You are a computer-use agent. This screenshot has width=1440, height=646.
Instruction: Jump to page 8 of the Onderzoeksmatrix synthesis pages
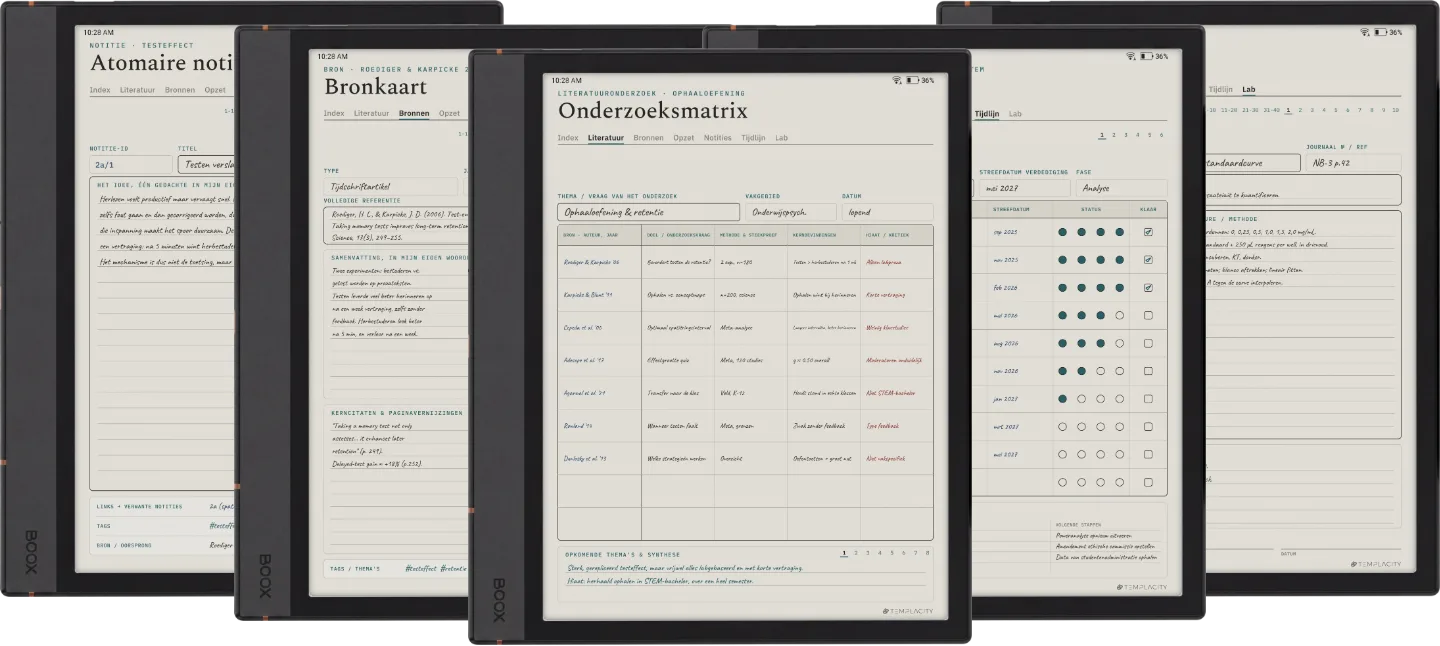click(x=928, y=552)
